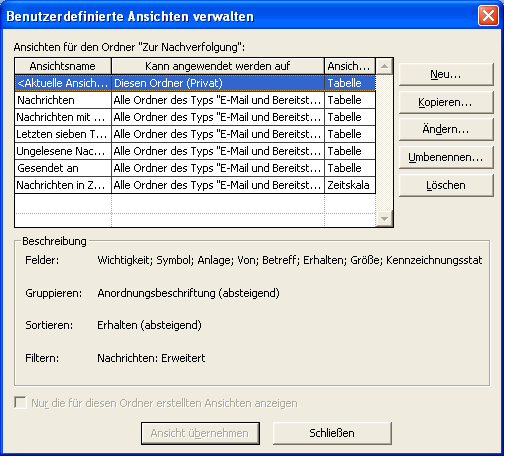
Task: Click the Felder value text
Action: 290,260
